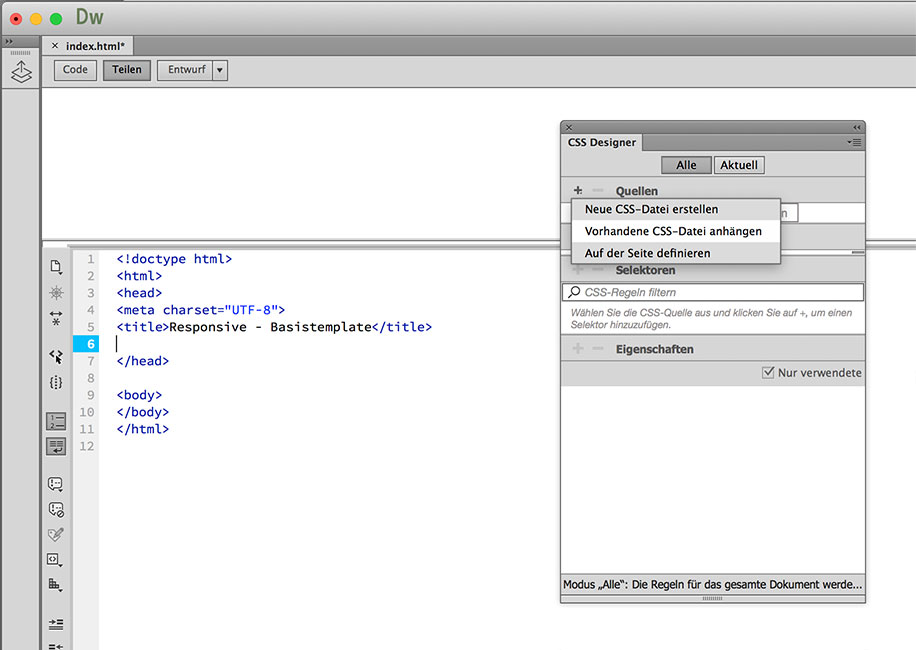Click the remove comment icon
Viewport: 916px width, 650px height.
[x=56, y=509]
